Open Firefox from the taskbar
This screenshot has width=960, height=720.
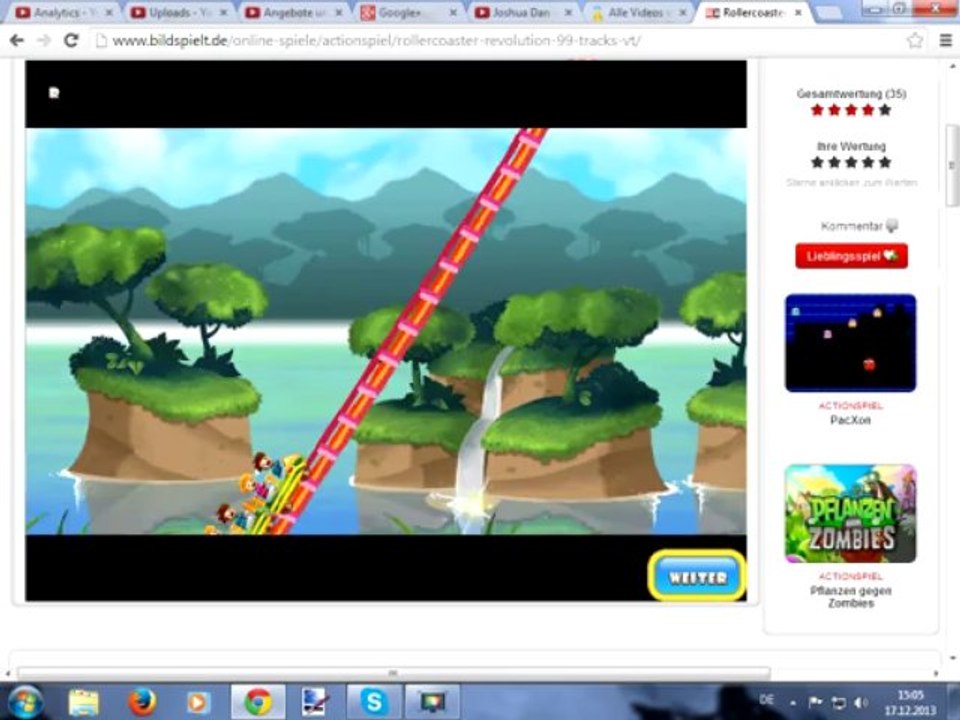[x=142, y=702]
